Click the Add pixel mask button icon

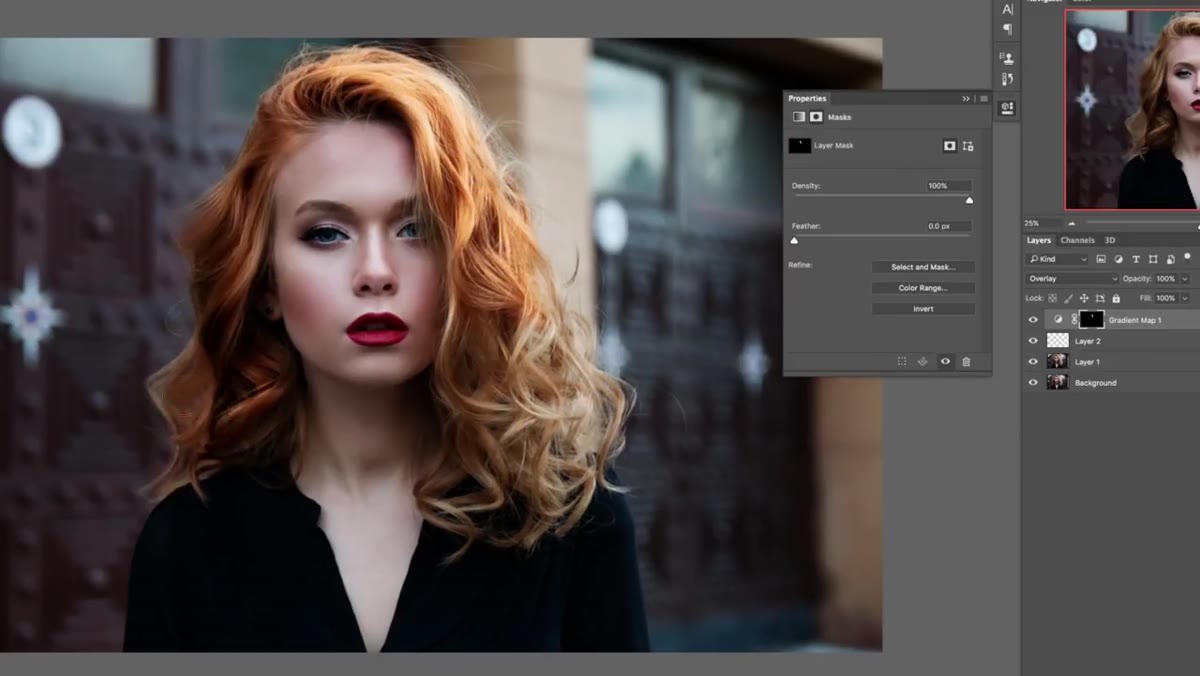tap(949, 146)
